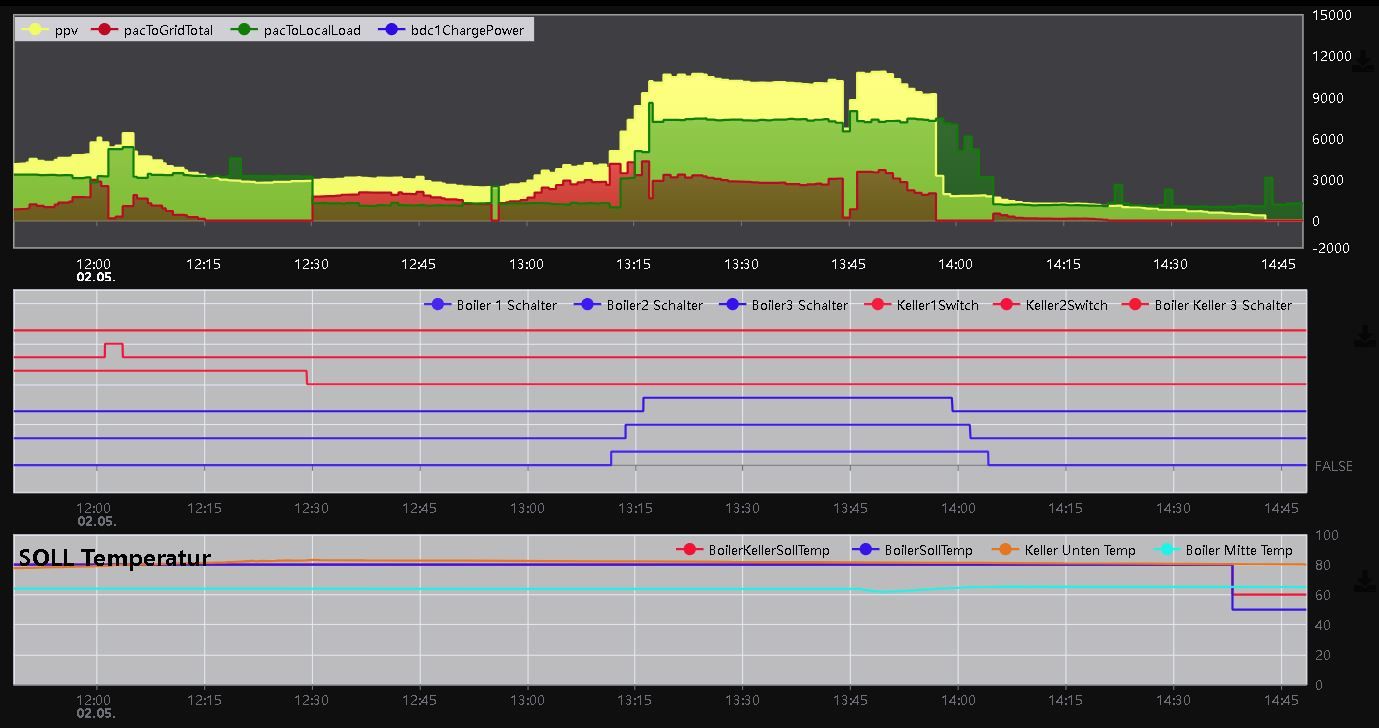Click 13:00 label under the temperature chart
The image size is (1379, 728).
pyautogui.click(x=527, y=700)
